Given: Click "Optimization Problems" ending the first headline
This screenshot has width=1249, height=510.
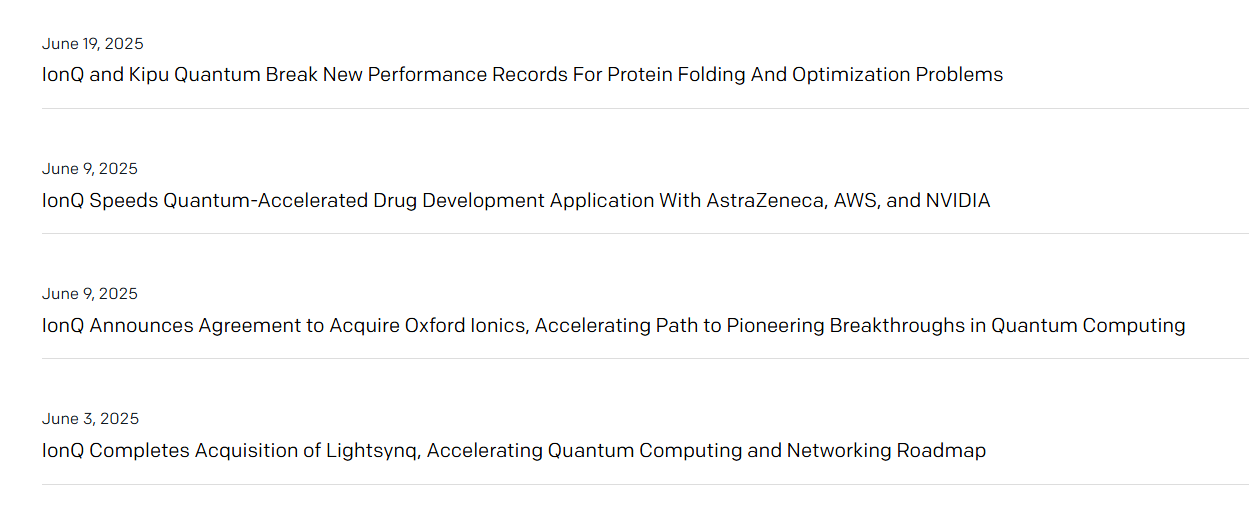Looking at the screenshot, I should [897, 75].
